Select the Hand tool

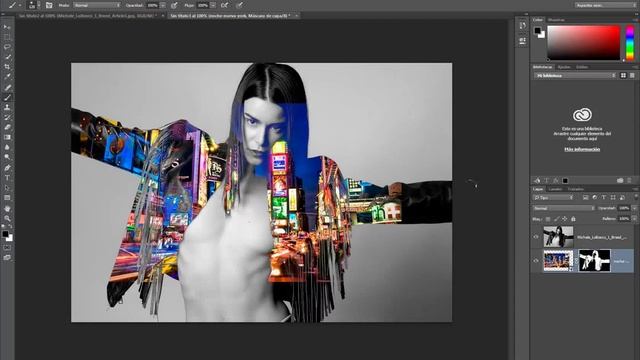point(7,209)
